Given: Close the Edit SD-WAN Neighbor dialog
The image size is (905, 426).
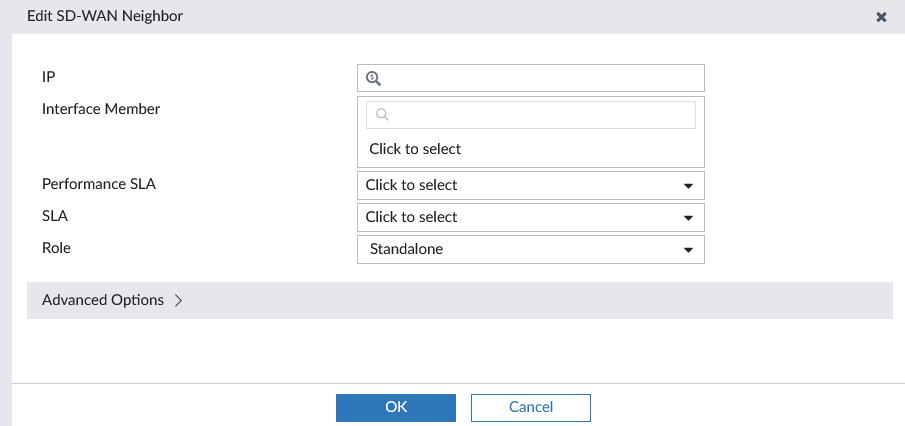Looking at the screenshot, I should pyautogui.click(x=881, y=17).
